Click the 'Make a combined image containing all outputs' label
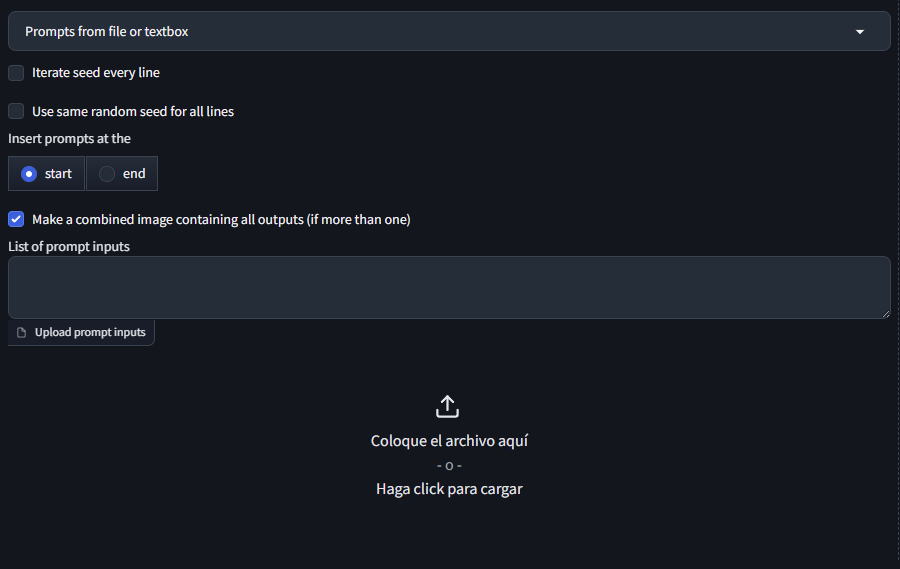900x569 pixels. [221, 219]
